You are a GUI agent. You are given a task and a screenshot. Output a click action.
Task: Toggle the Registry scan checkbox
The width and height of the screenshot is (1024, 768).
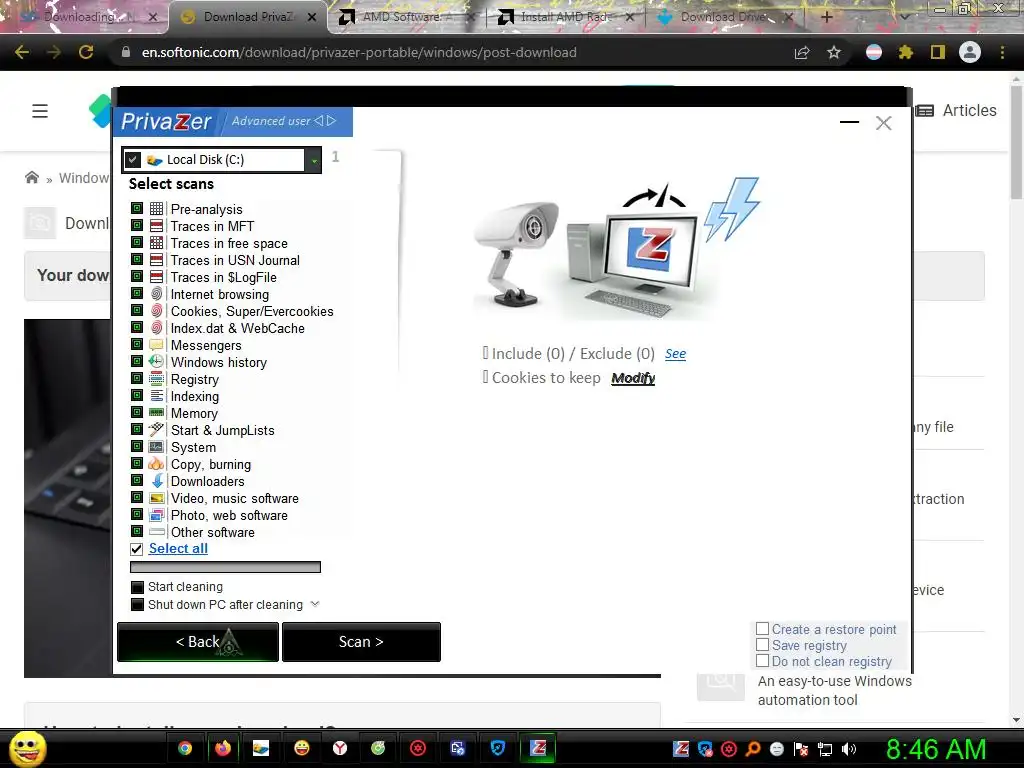coord(136,378)
